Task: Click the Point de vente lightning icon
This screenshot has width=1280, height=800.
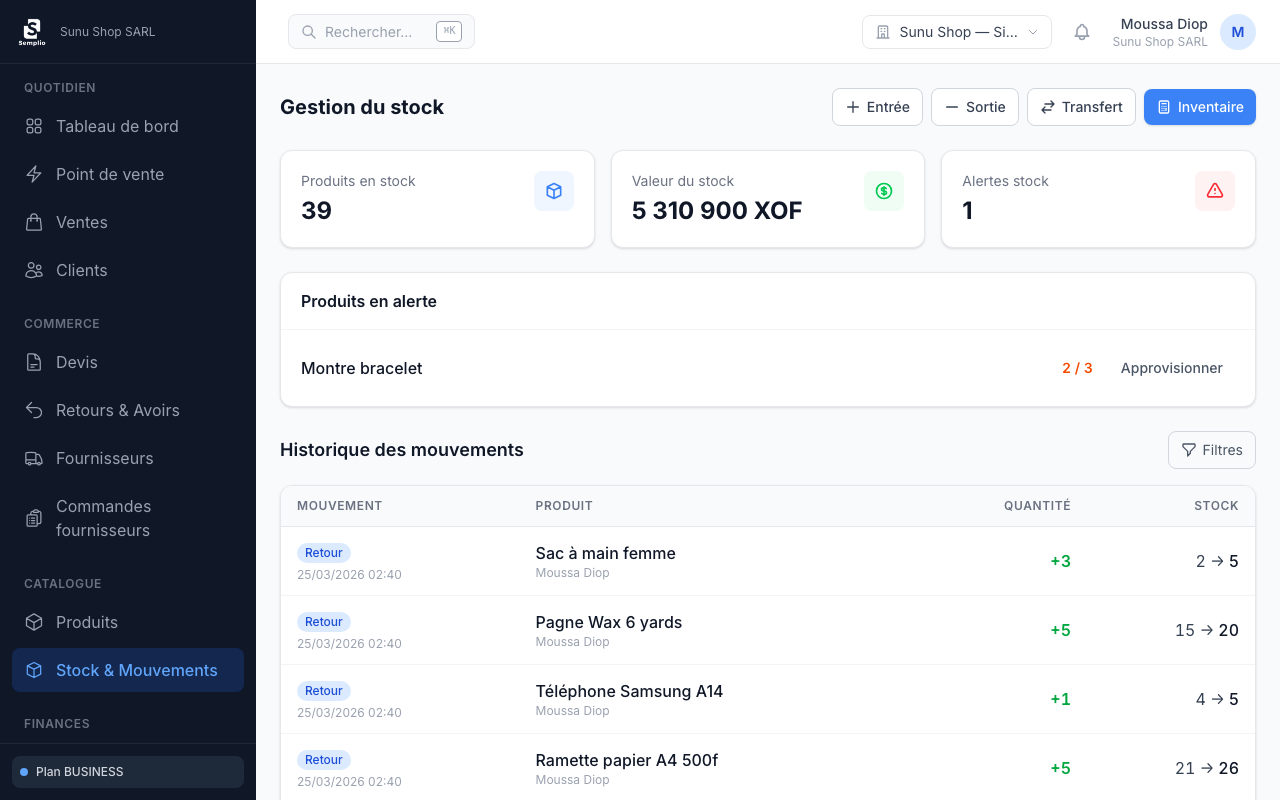Action: 34,174
